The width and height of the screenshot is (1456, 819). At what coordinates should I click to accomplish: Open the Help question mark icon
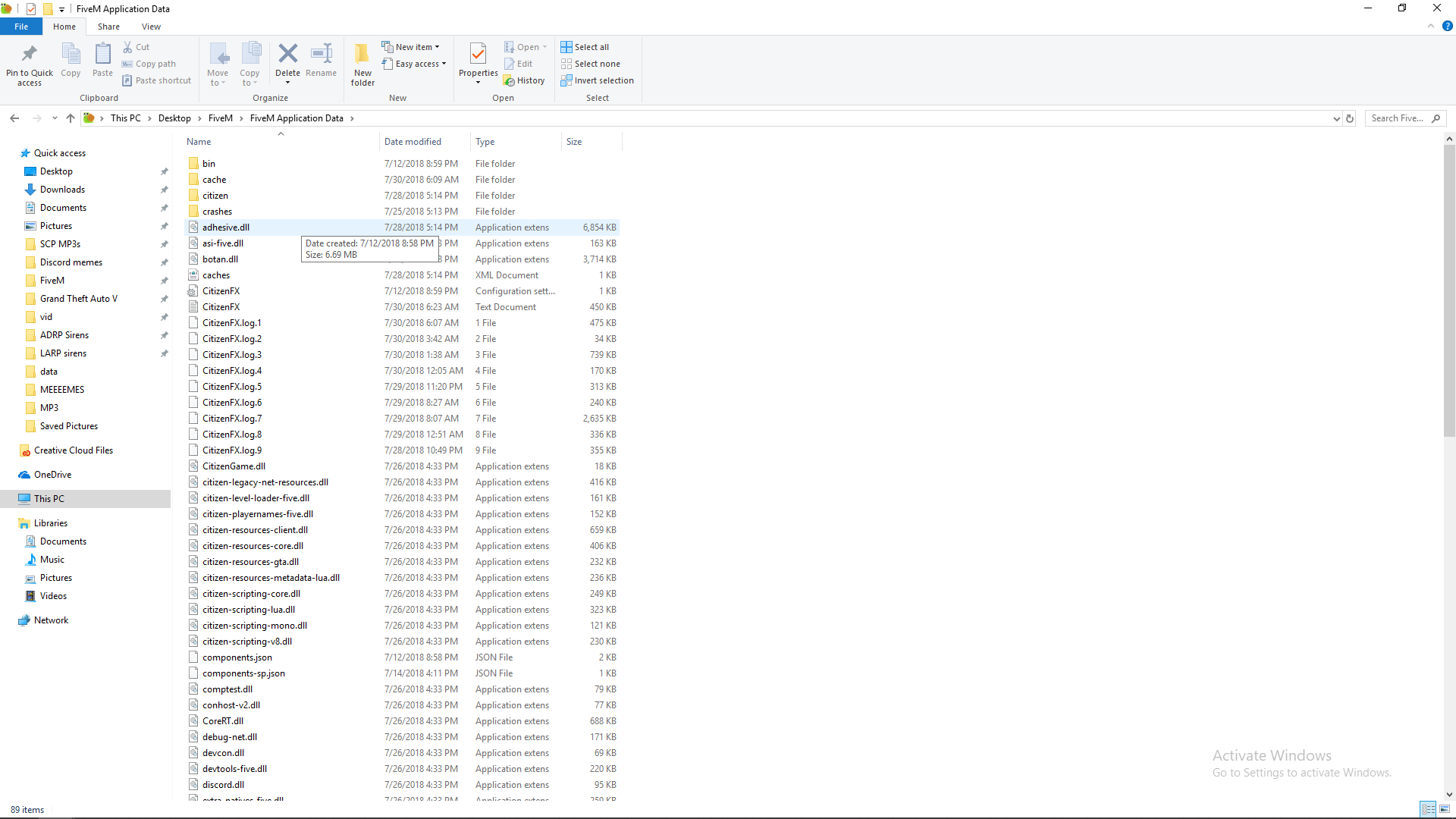(x=1447, y=26)
